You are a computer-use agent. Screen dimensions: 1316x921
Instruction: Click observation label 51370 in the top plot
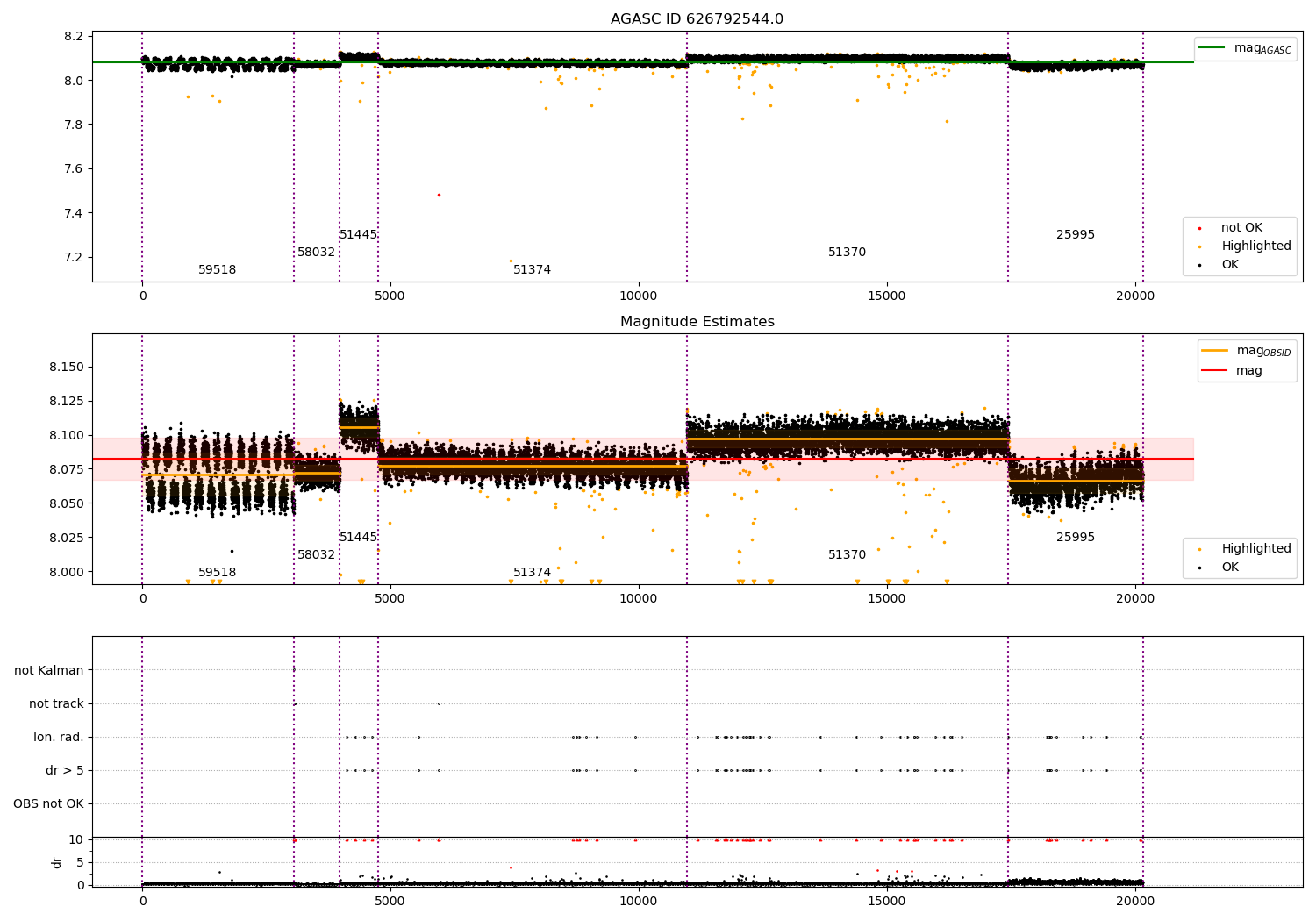[847, 253]
